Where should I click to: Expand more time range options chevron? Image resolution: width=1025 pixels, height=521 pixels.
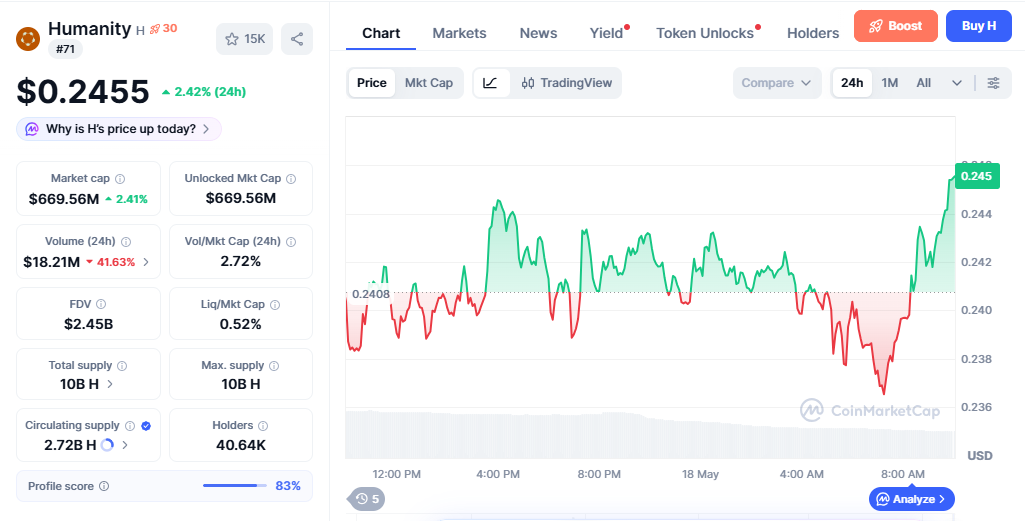[x=957, y=83]
